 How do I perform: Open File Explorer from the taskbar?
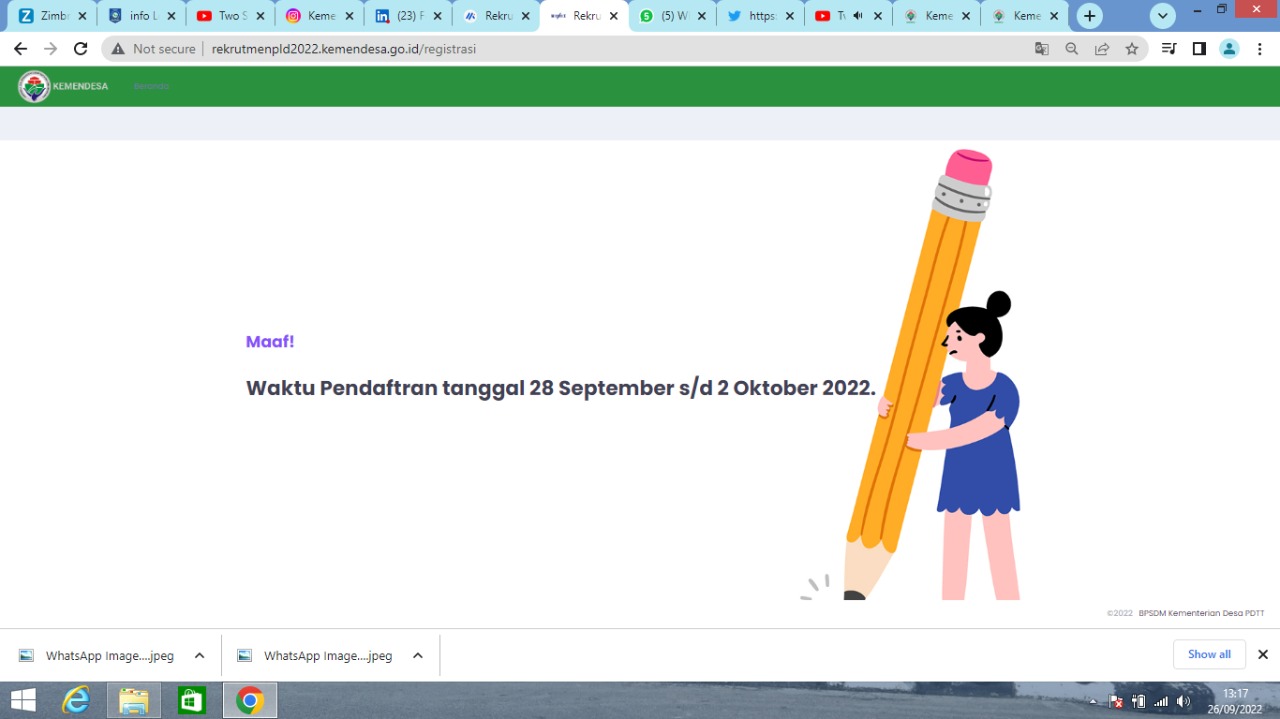[x=133, y=700]
